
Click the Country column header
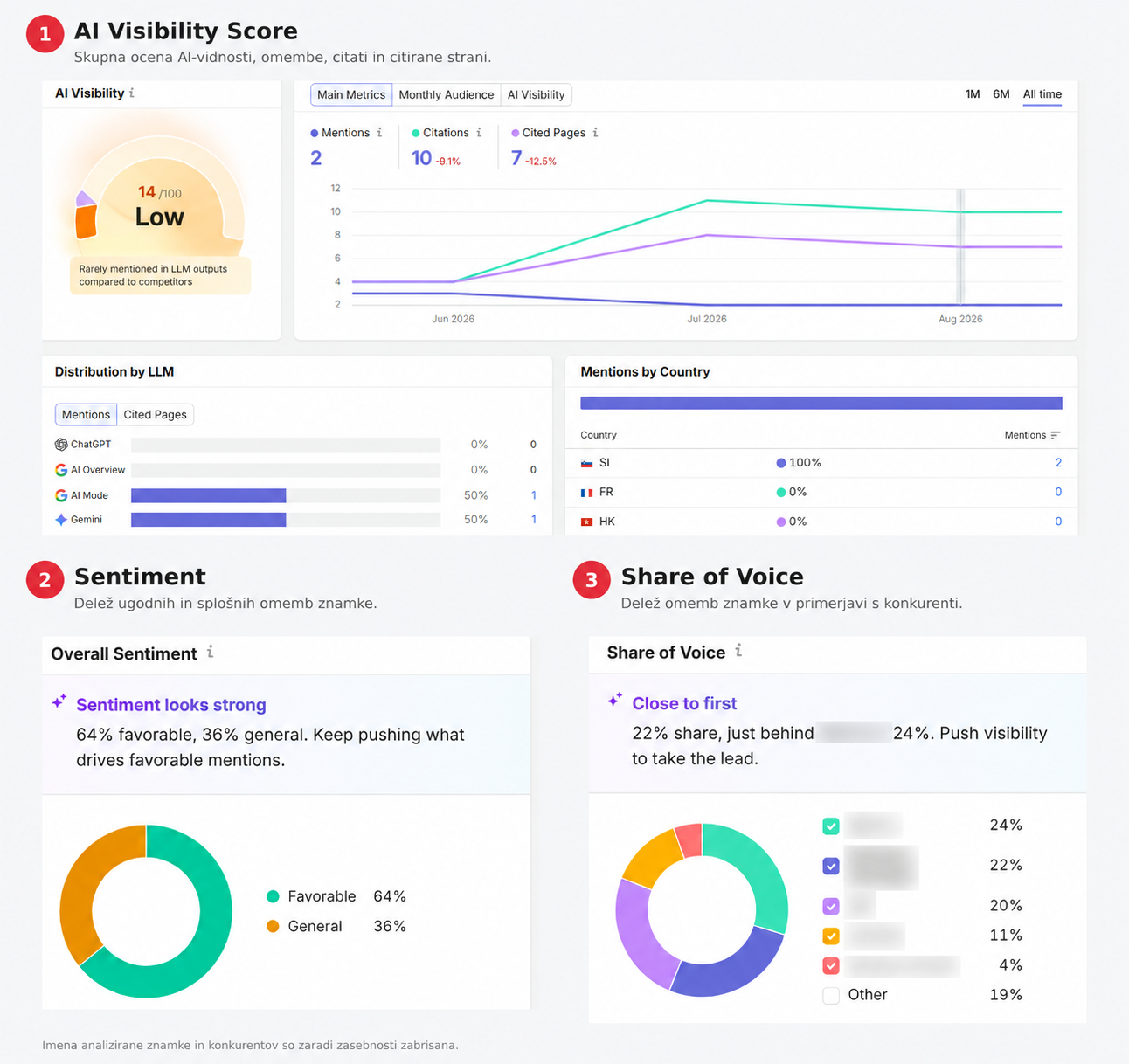(x=599, y=435)
